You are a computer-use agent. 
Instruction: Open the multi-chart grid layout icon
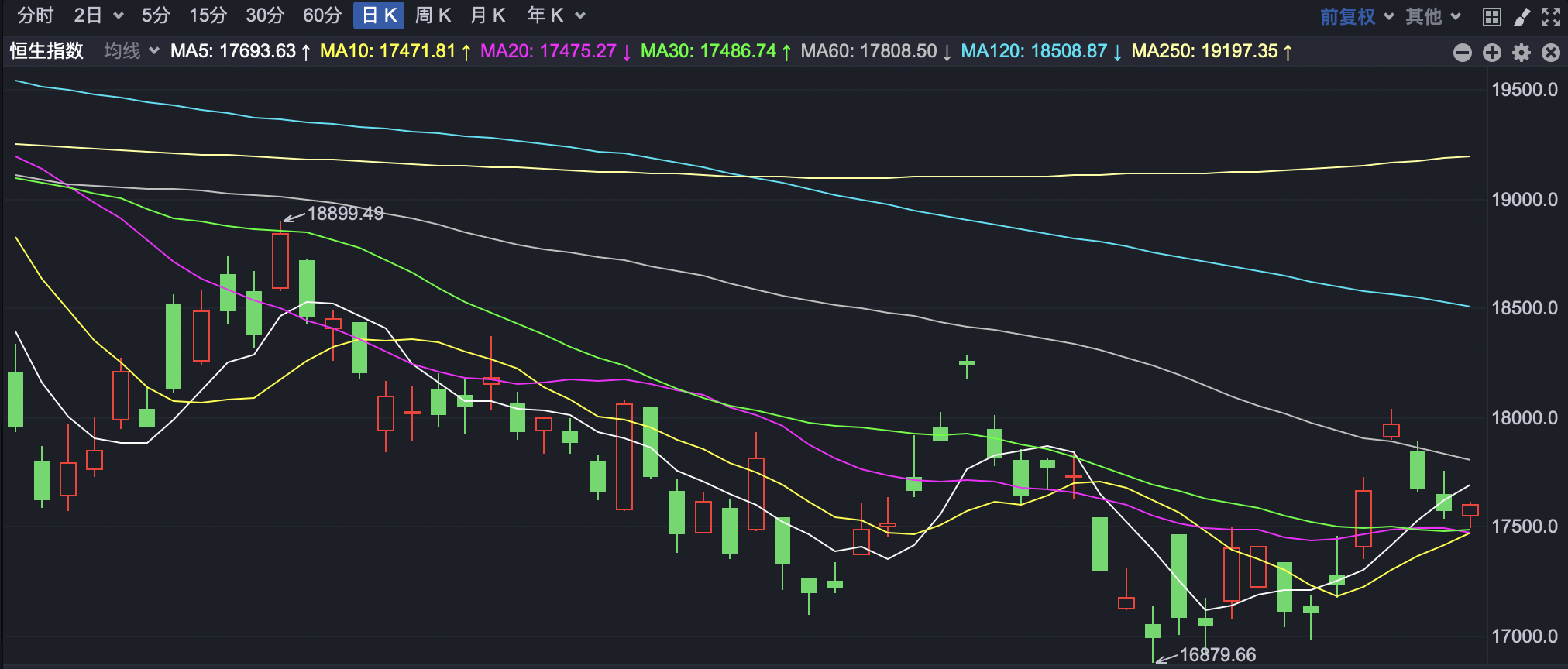tap(1491, 16)
